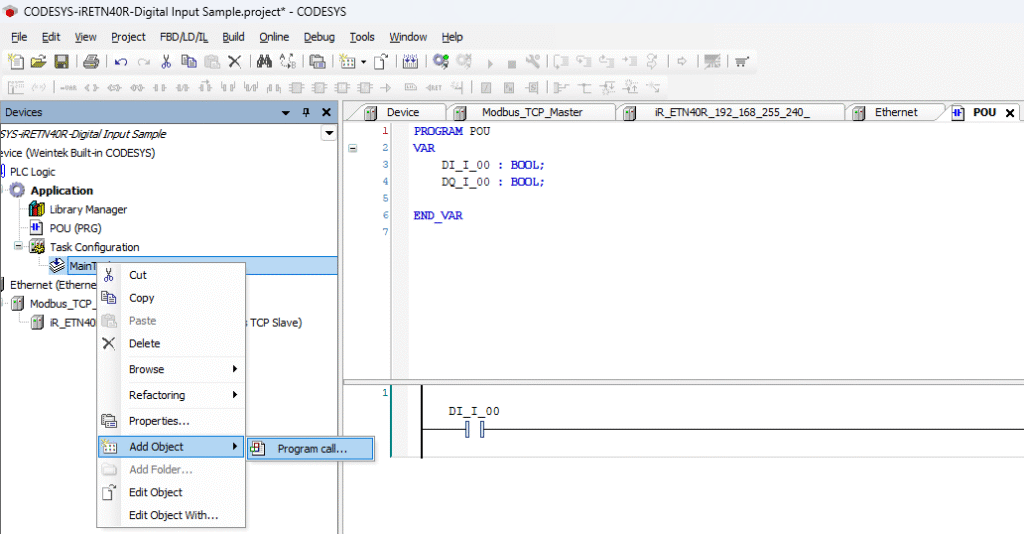Open the Online menu
This screenshot has height=534, width=1024.
(274, 37)
